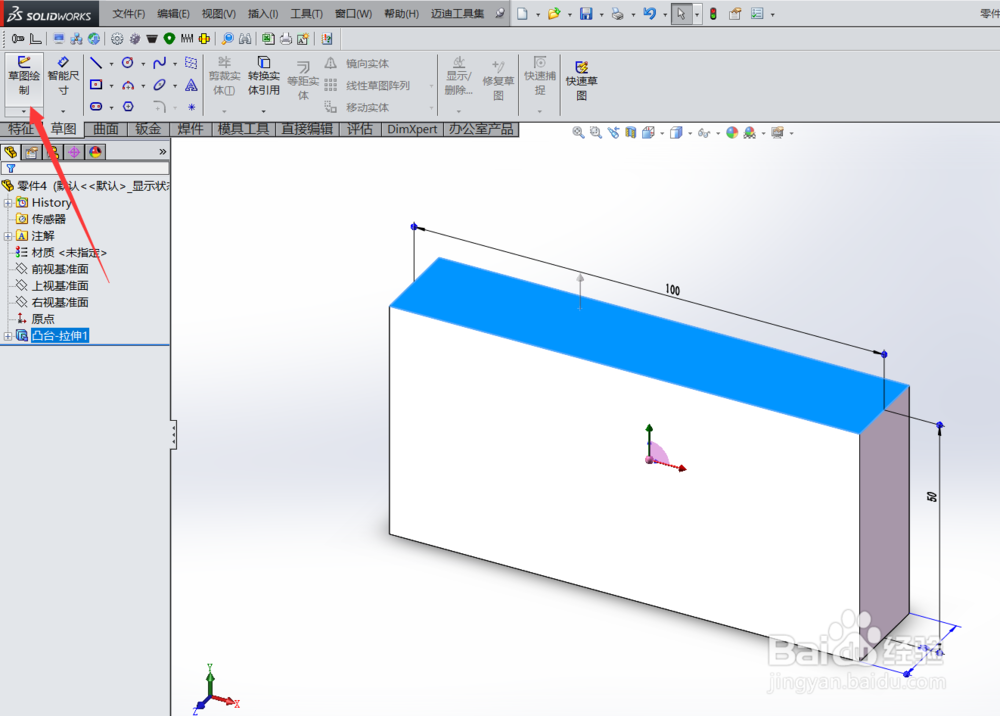Switch to the 评估 Evaluate tab
1000x716 pixels.
[x=360, y=129]
